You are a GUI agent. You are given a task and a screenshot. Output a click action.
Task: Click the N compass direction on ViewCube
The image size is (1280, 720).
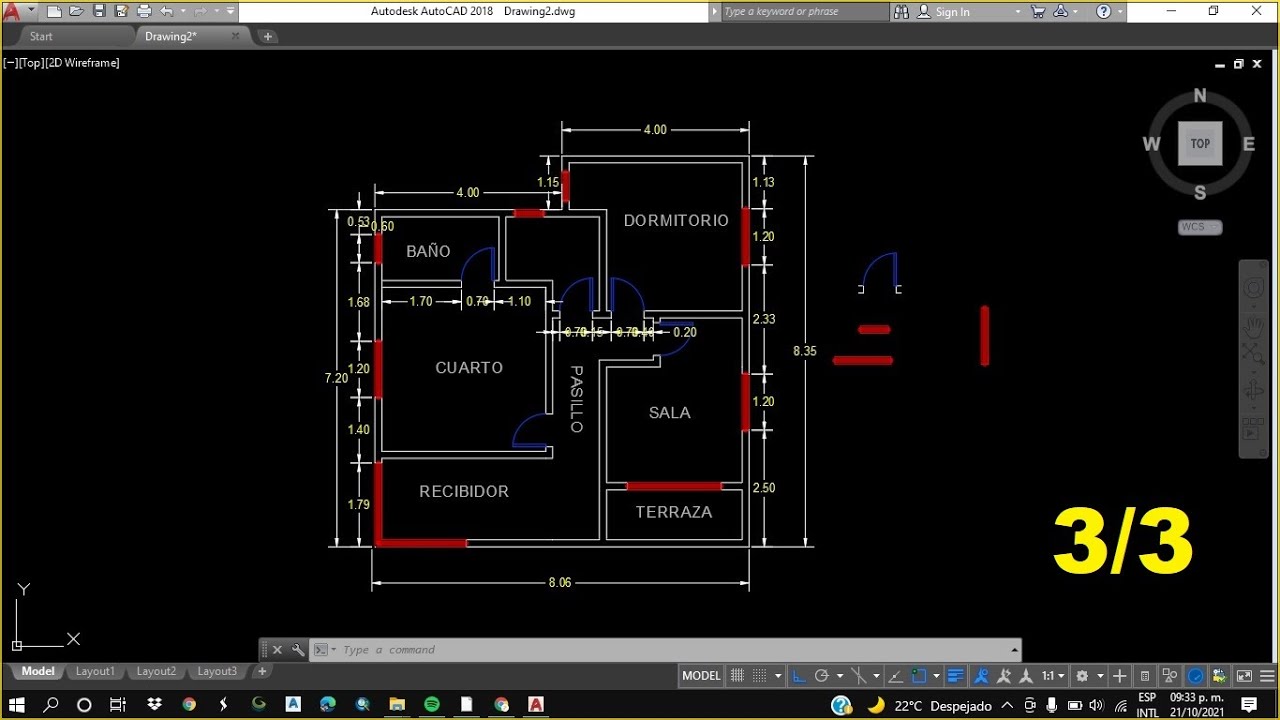(1200, 96)
